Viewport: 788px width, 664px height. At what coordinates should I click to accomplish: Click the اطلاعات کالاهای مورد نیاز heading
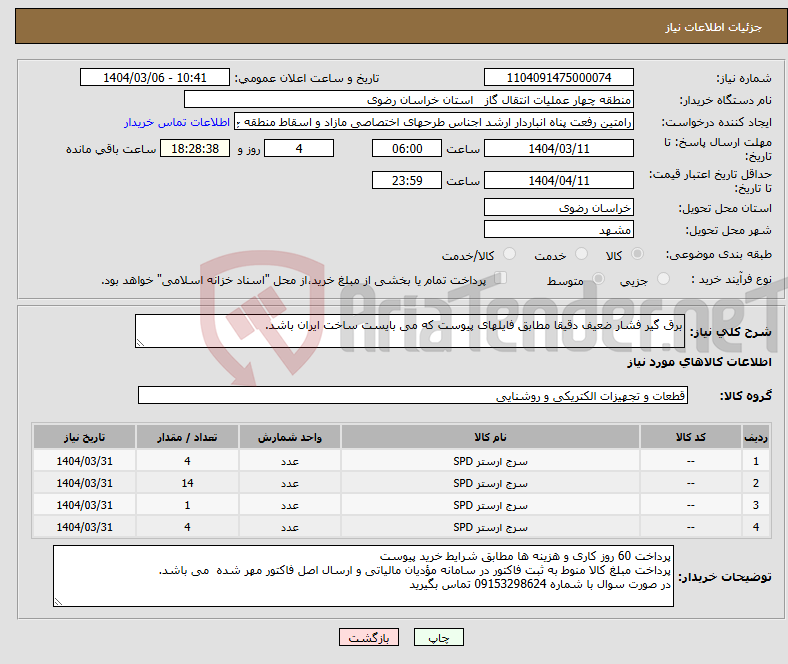pos(699,362)
